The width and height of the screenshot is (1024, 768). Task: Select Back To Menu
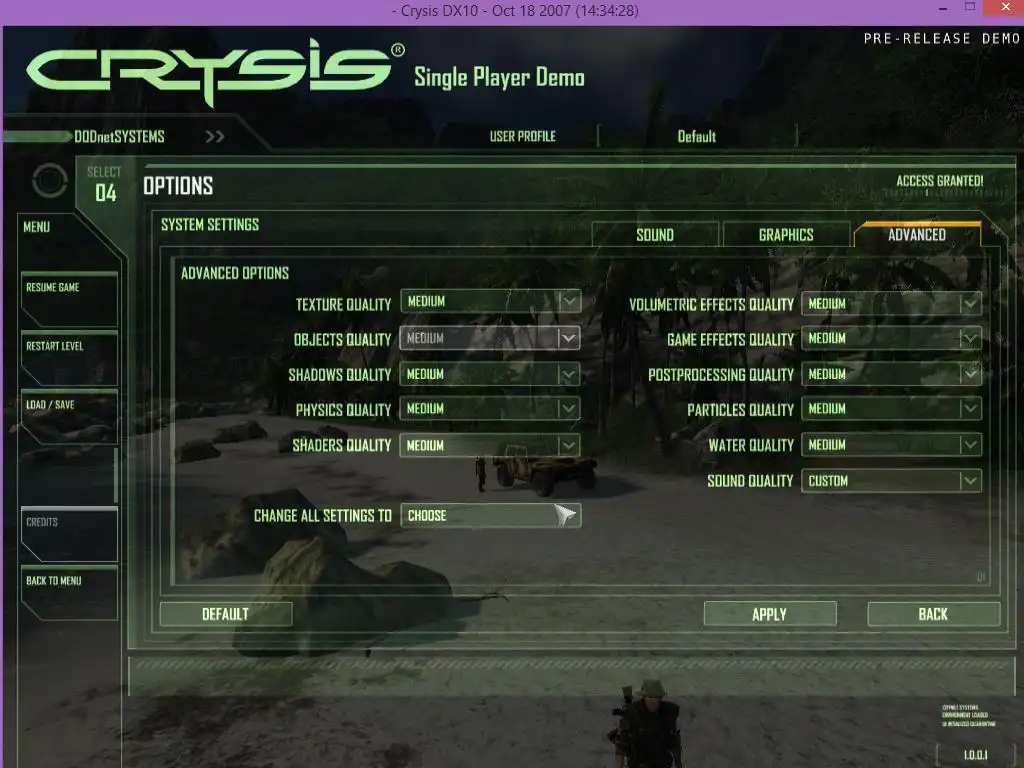[x=69, y=593]
